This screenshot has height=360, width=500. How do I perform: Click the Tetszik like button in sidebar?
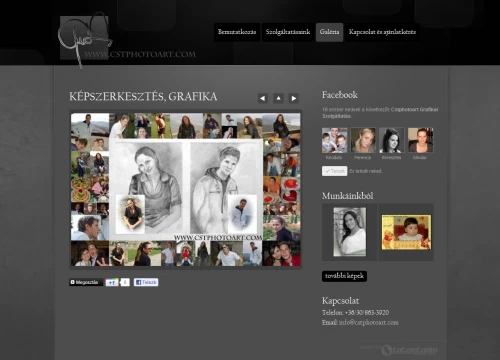click(335, 171)
